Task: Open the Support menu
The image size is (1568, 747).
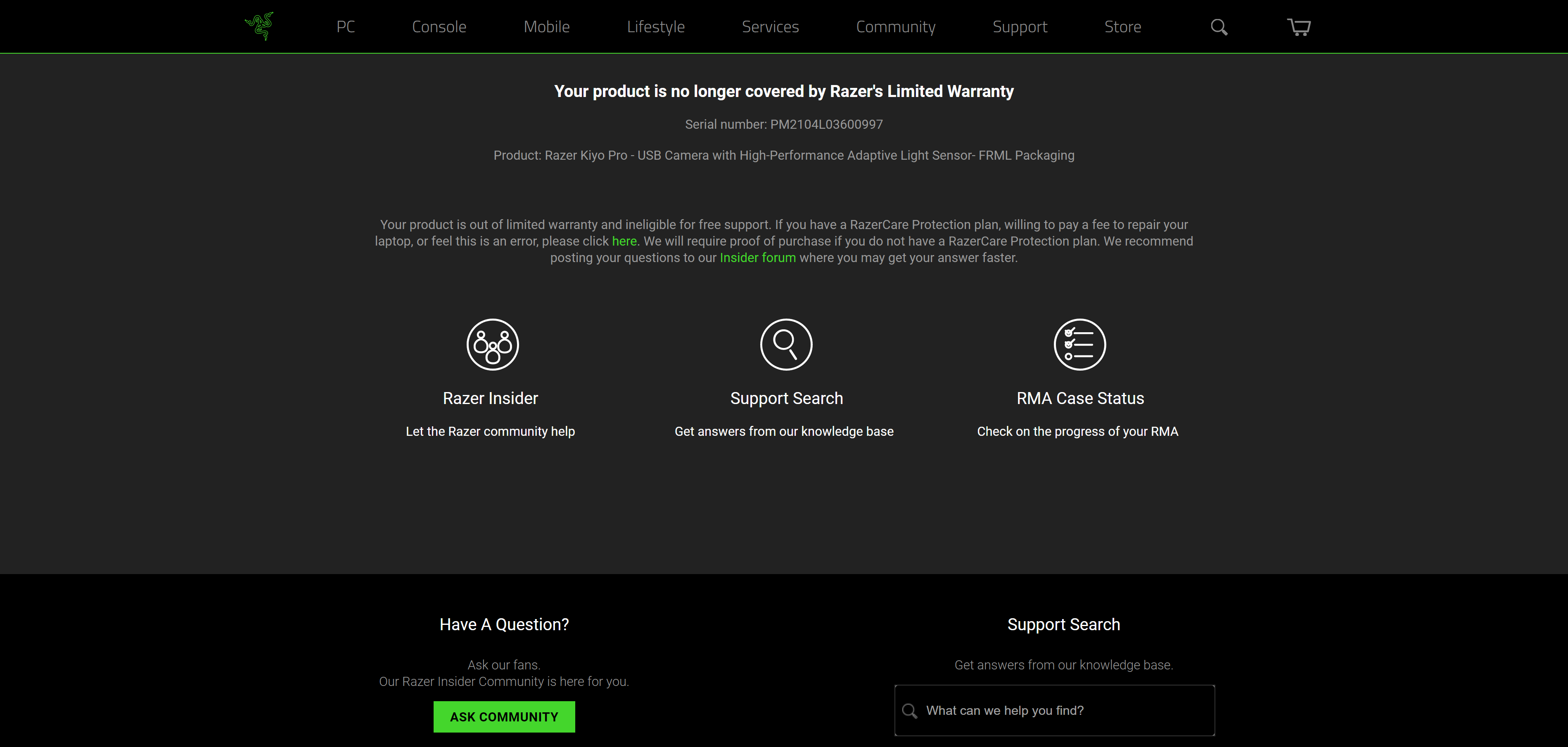Action: pos(1020,27)
